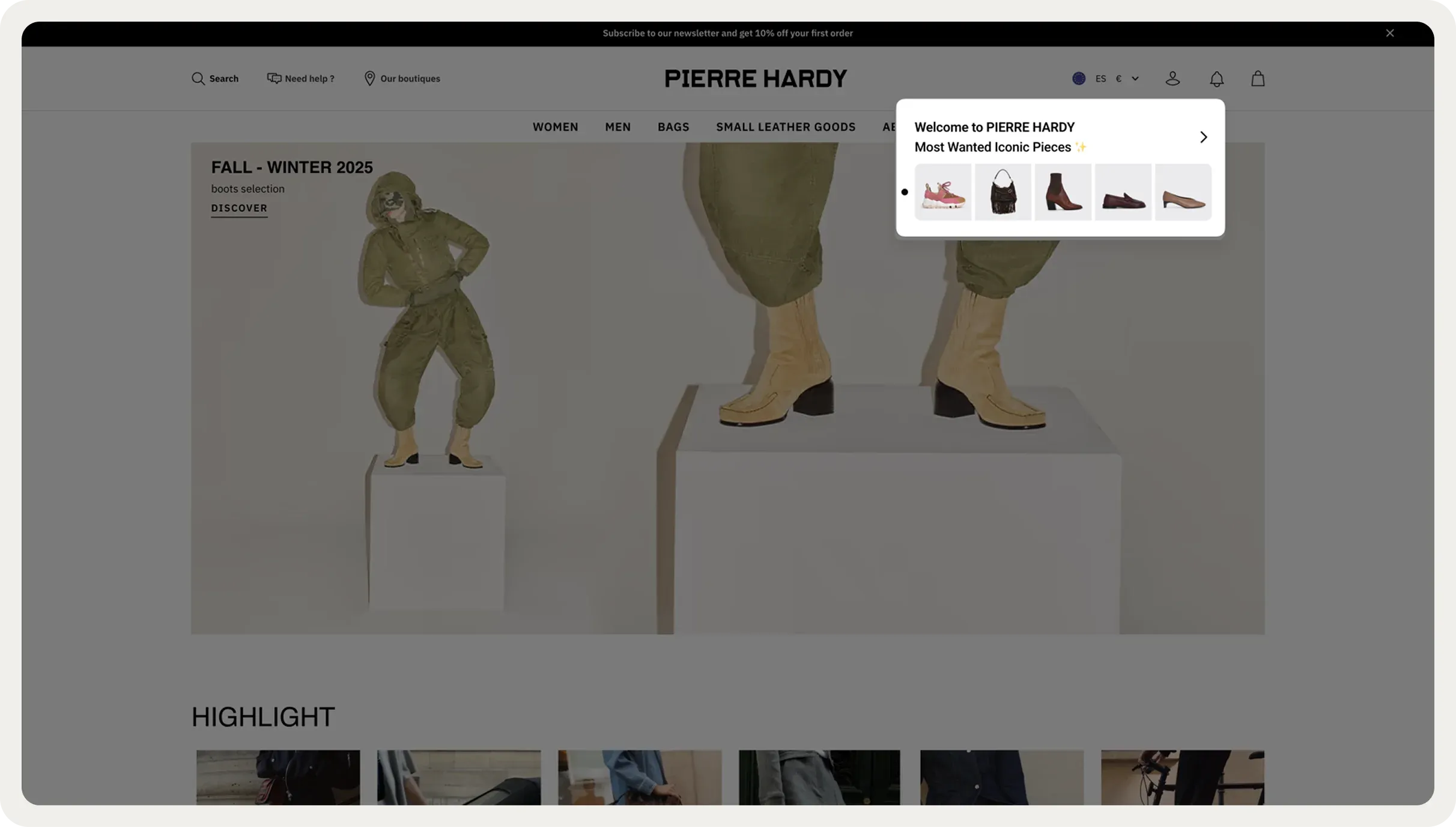This screenshot has width=1456, height=827.
Task: Open the shopping bag icon
Action: click(x=1258, y=79)
